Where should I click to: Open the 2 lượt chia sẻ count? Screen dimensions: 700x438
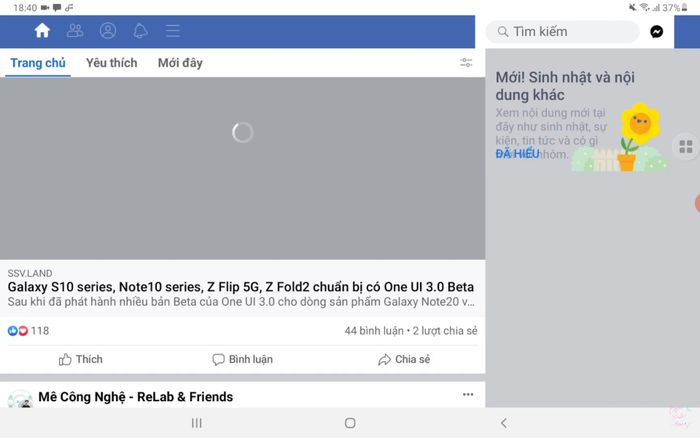tap(445, 331)
